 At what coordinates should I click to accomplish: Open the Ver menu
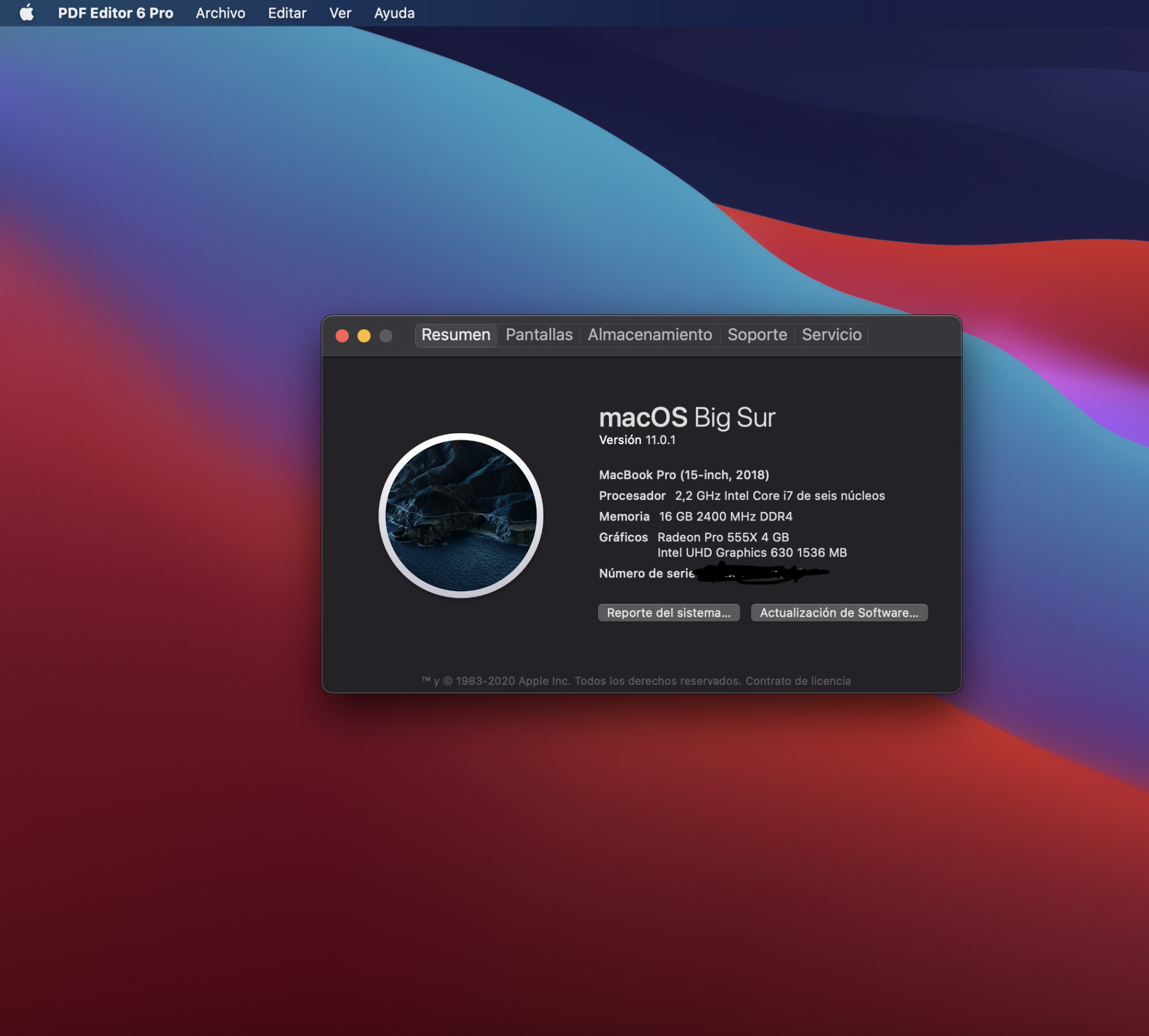[x=340, y=13]
